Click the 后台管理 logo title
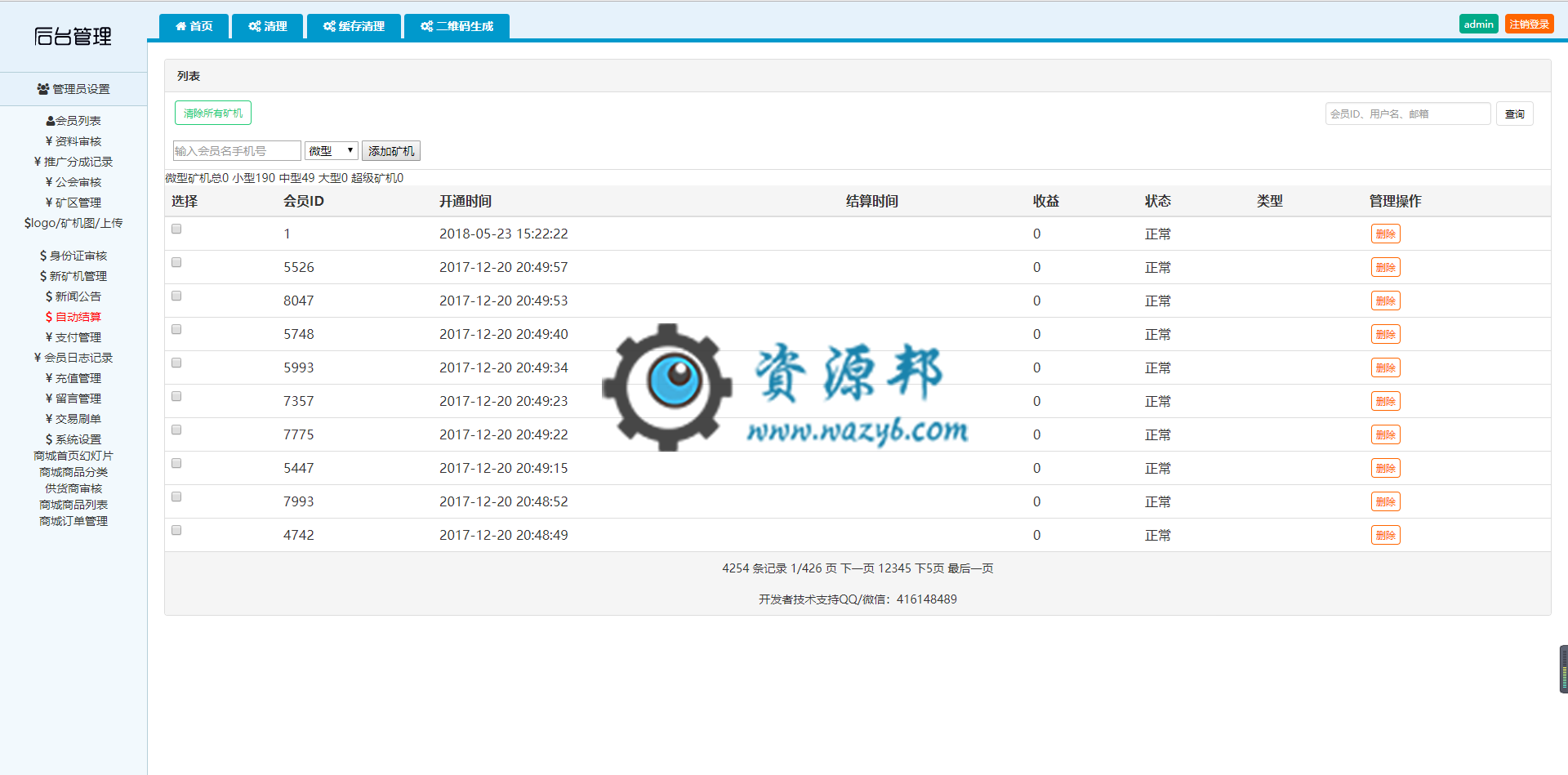 click(x=73, y=36)
